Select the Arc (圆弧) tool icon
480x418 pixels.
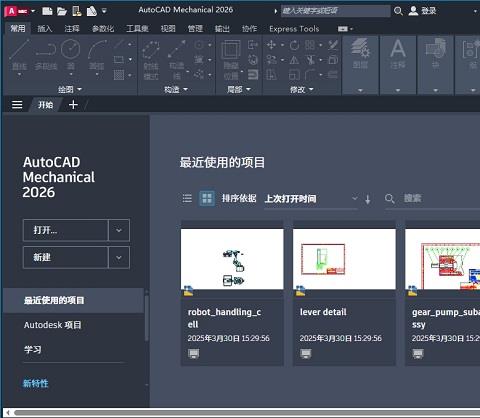click(97, 49)
